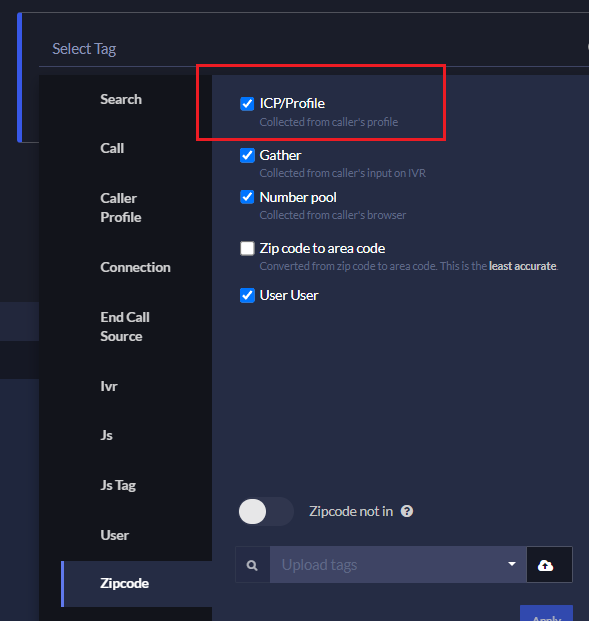
Task: Toggle the Zipcode not in switch
Action: pyautogui.click(x=266, y=511)
